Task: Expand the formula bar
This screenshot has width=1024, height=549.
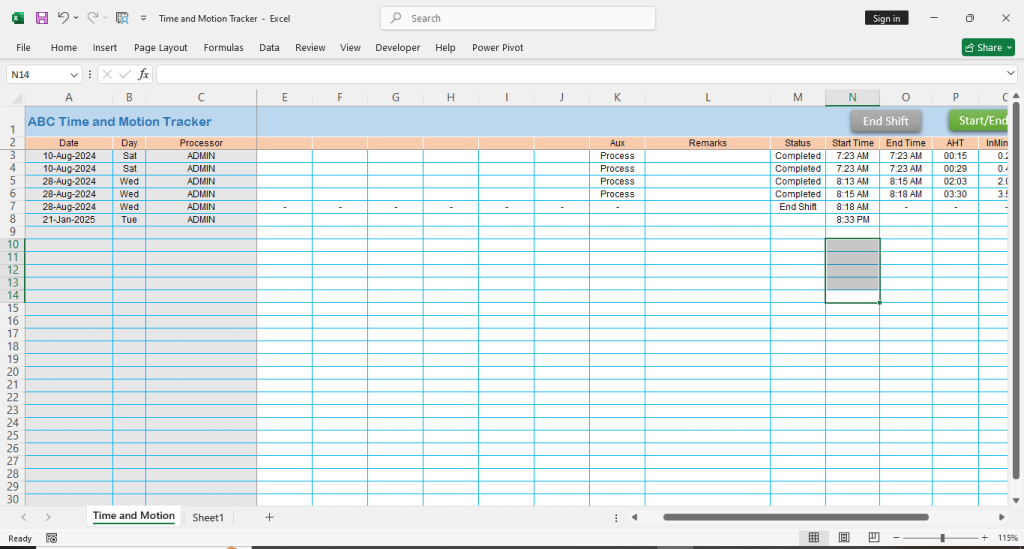Action: pos(1010,74)
